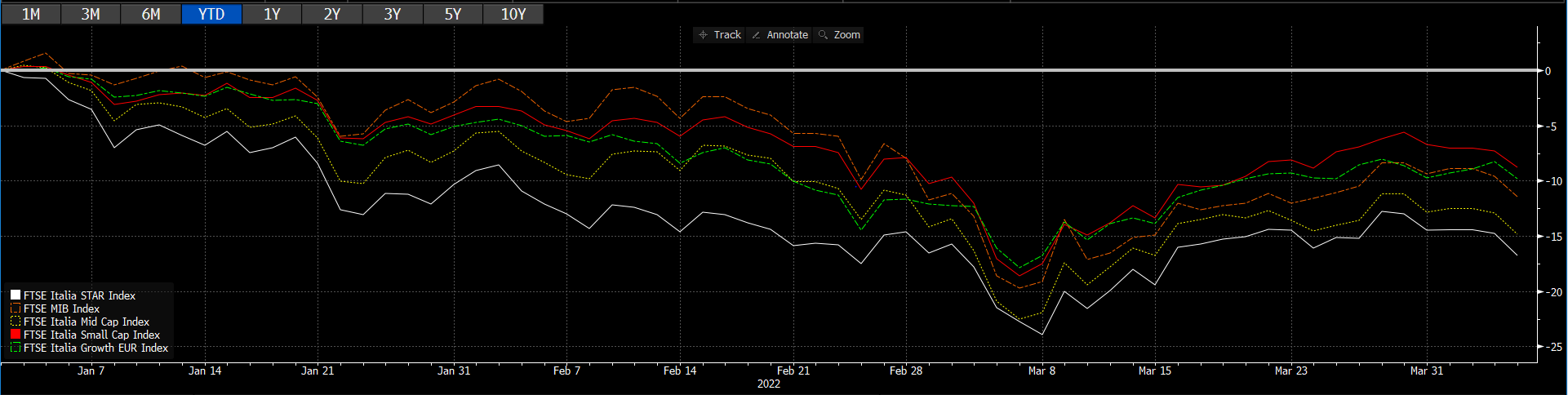
Task: Select FTSE Italia Small Cap Index label
Action: coord(91,335)
